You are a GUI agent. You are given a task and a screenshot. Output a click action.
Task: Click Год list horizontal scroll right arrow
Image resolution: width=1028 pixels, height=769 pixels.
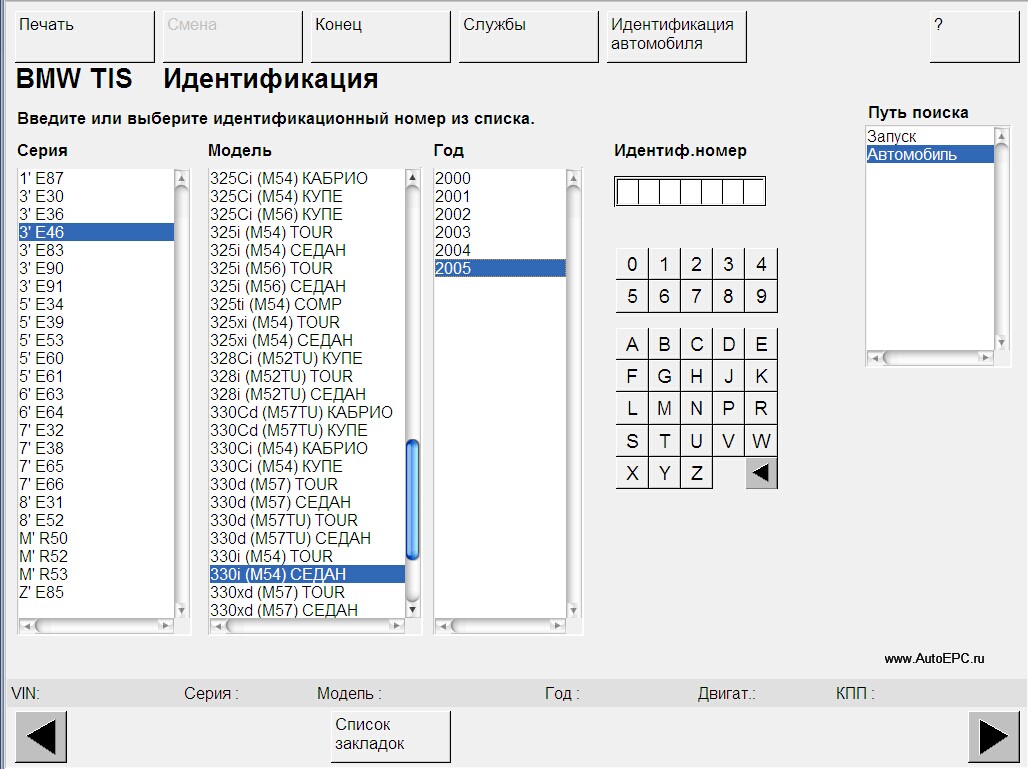[x=557, y=626]
